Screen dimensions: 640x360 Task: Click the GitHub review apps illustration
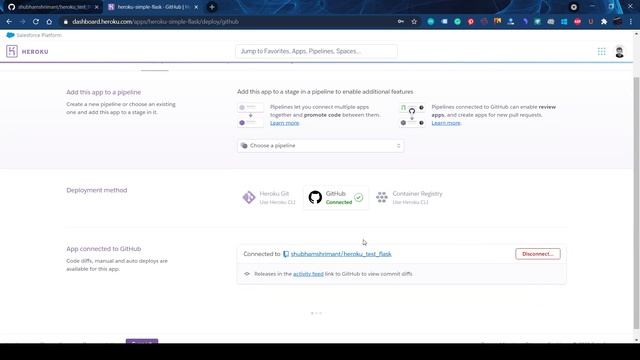[412, 115]
